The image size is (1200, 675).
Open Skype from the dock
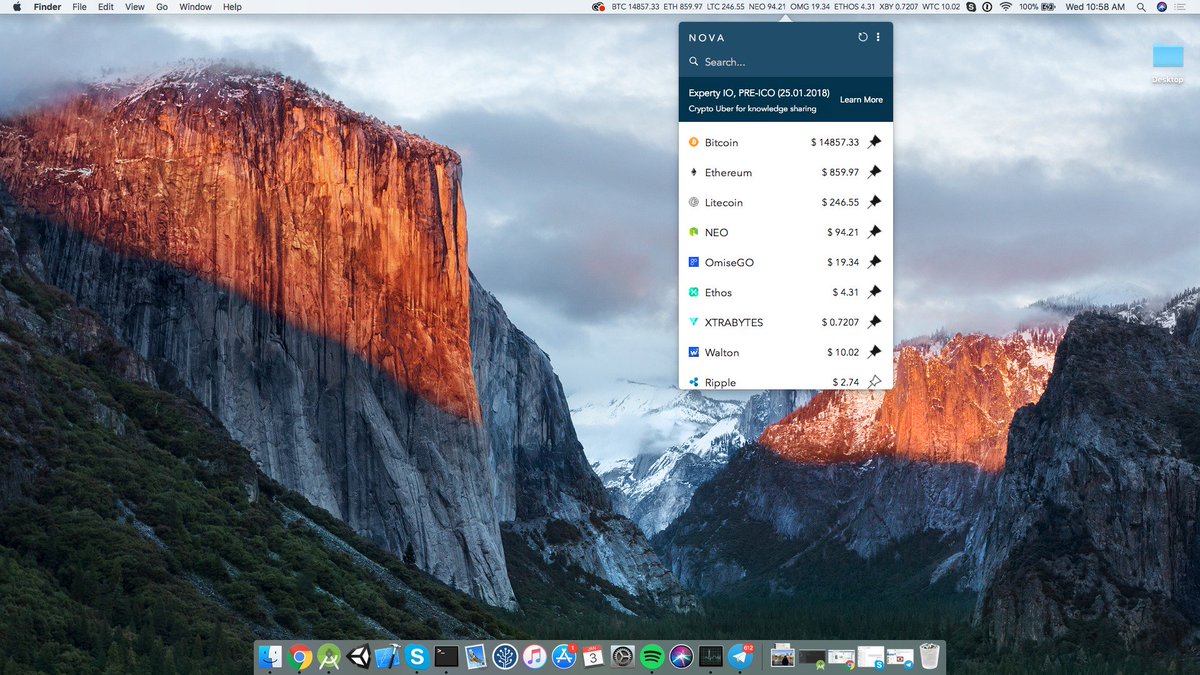[x=417, y=656]
